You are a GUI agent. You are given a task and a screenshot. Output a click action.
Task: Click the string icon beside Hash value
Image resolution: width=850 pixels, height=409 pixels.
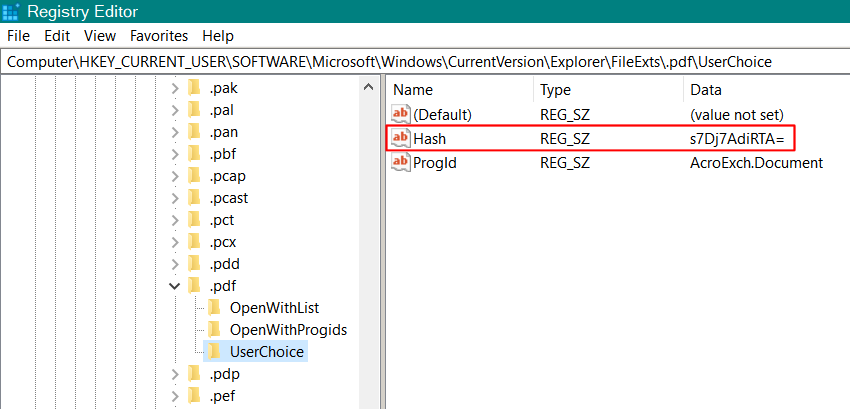click(401, 138)
